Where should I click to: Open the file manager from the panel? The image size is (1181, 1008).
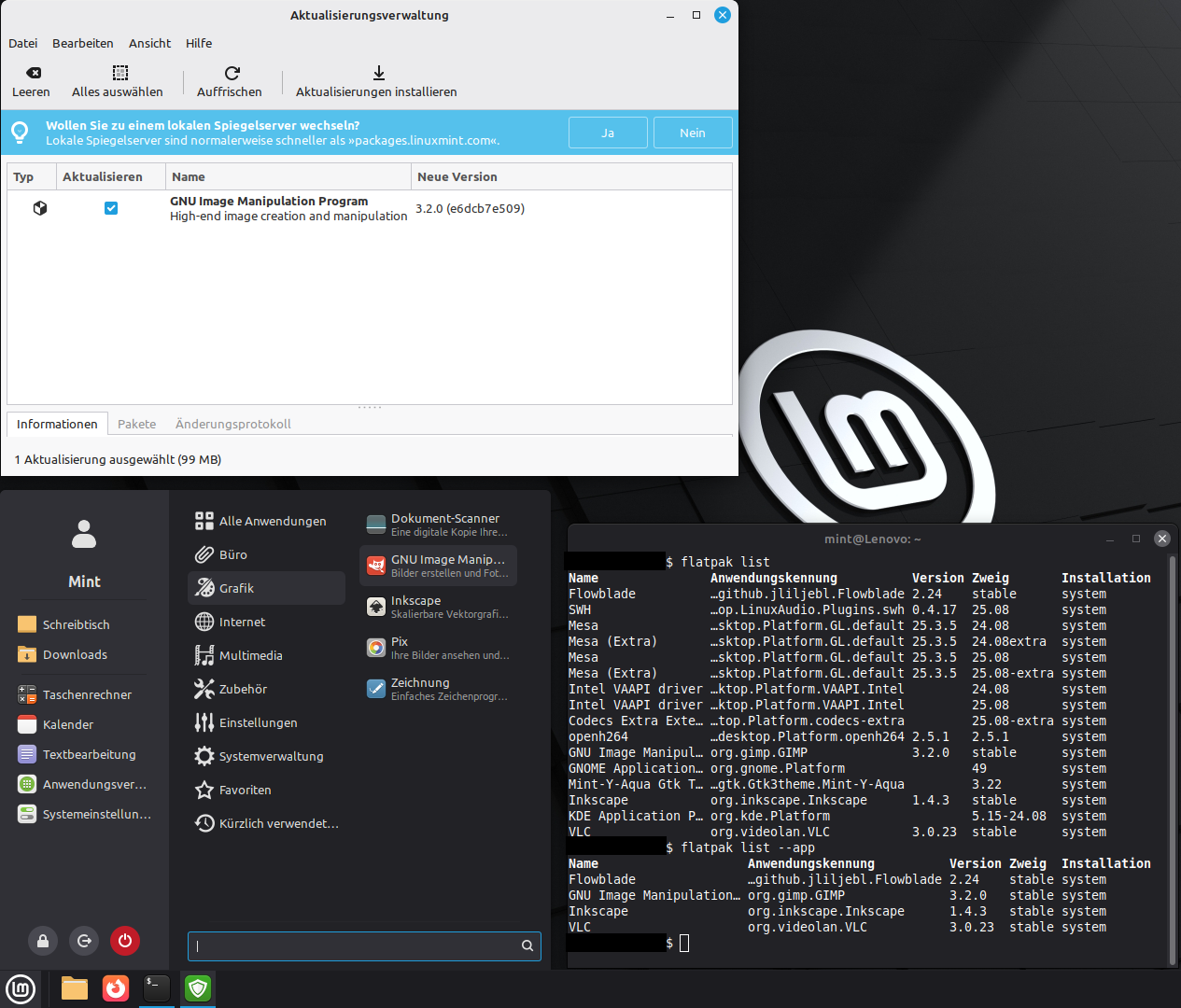pyautogui.click(x=75, y=988)
